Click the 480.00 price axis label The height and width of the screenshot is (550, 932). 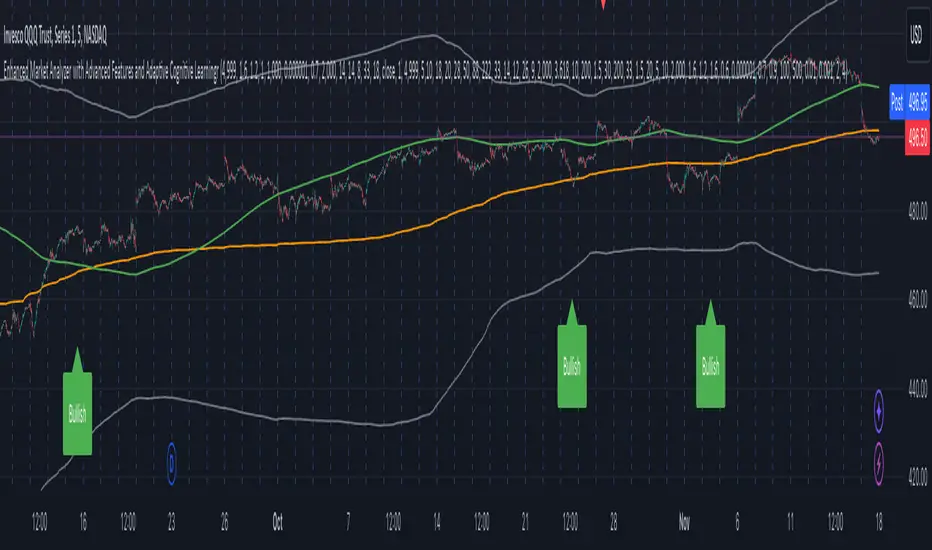(x=918, y=211)
